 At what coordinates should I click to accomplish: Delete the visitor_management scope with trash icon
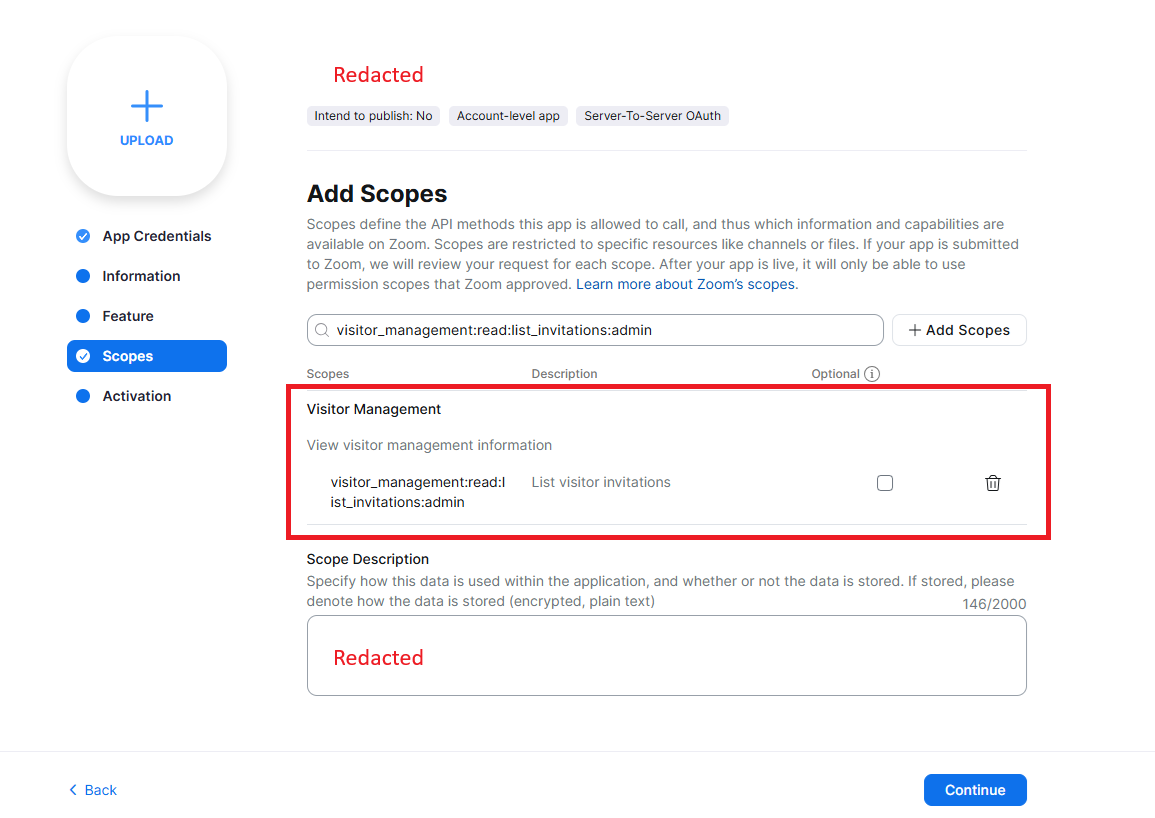[993, 483]
